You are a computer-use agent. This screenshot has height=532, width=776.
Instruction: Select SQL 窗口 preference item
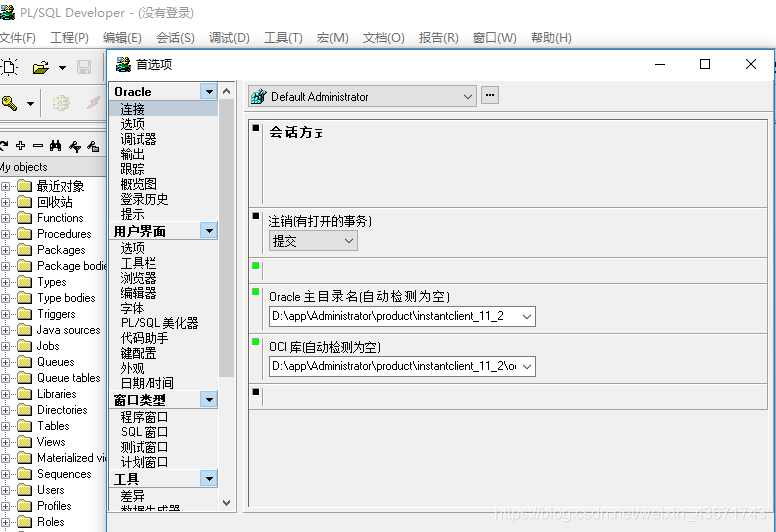[144, 432]
